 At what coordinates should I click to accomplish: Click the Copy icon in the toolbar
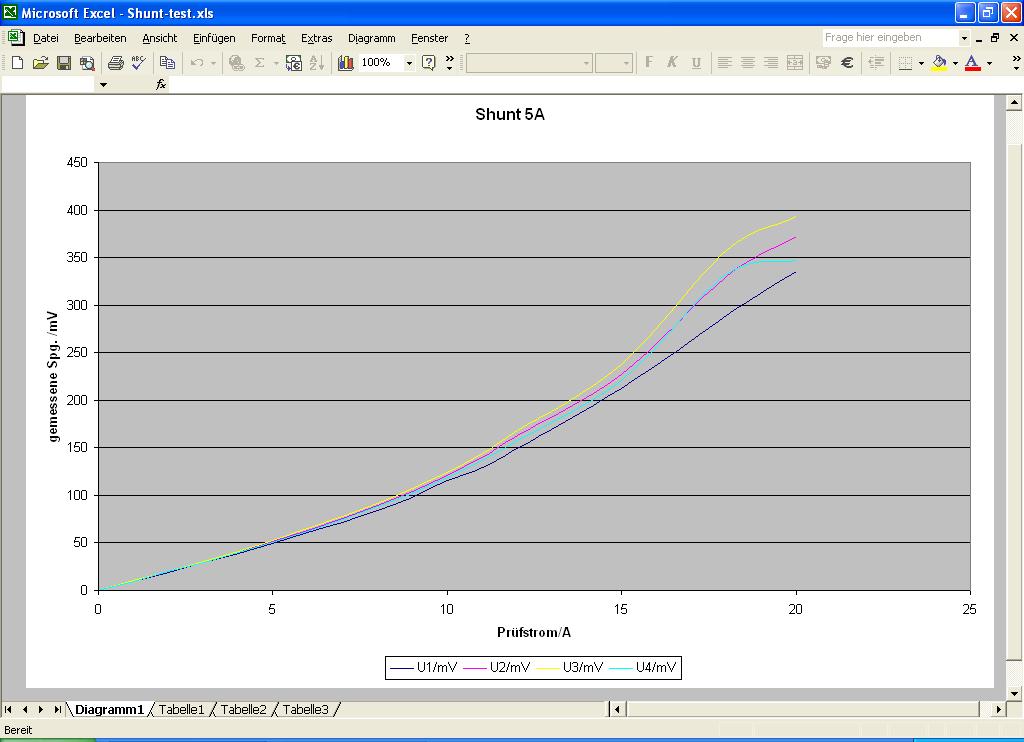tap(167, 63)
